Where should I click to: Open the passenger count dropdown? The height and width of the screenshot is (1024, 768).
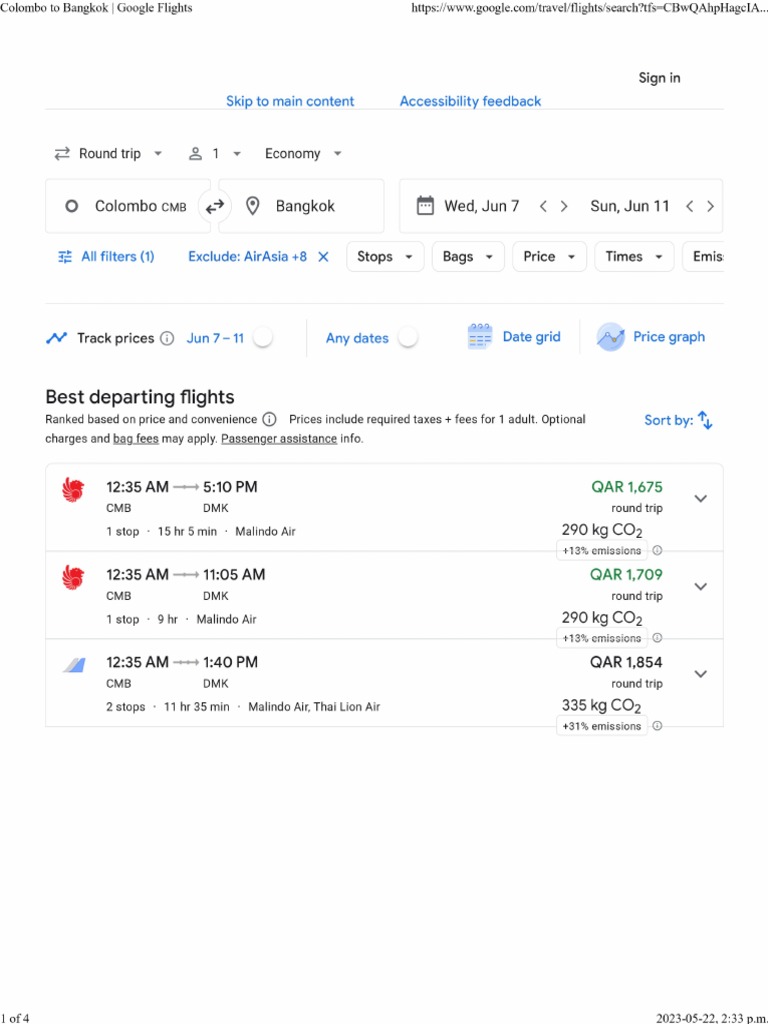(215, 153)
